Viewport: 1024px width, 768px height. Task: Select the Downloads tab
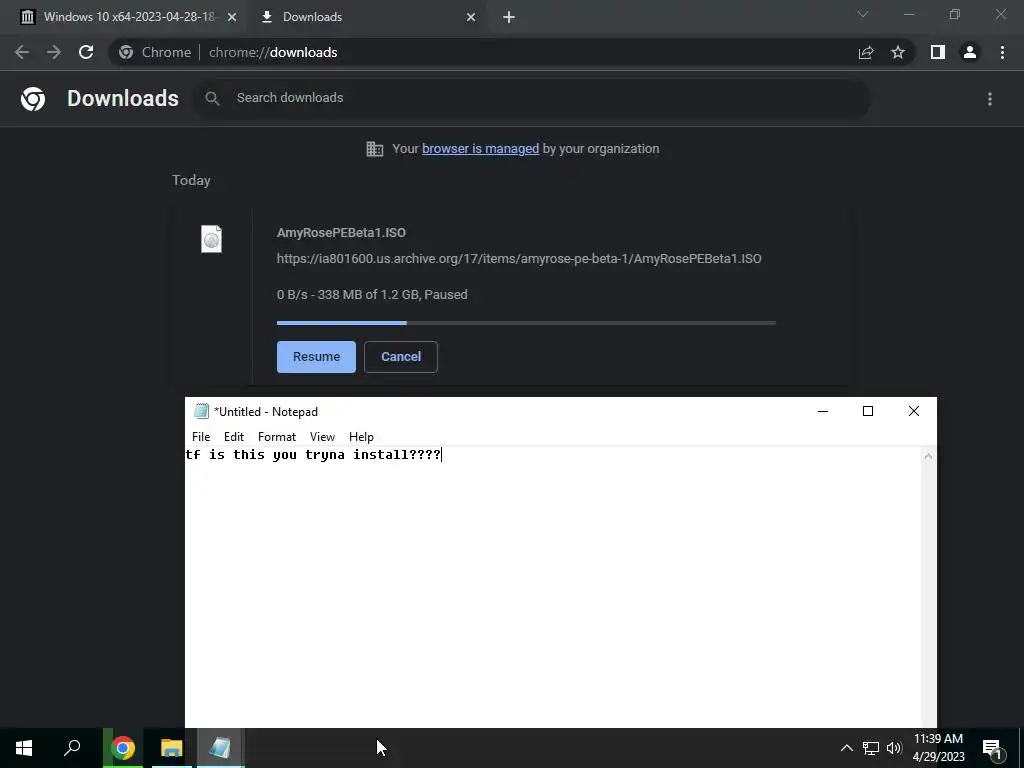click(x=368, y=17)
